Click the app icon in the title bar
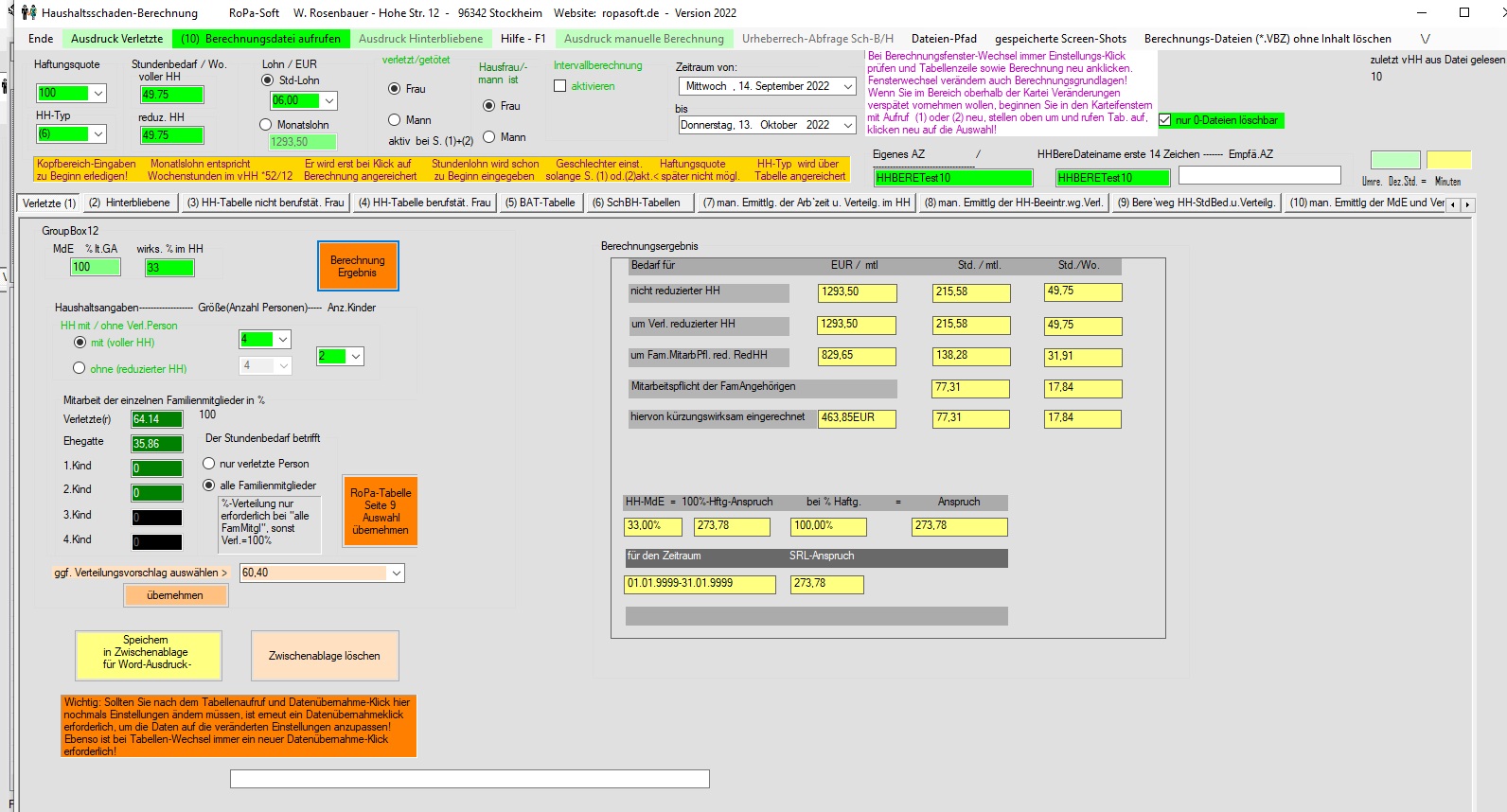Image resolution: width=1507 pixels, height=812 pixels. [28, 12]
